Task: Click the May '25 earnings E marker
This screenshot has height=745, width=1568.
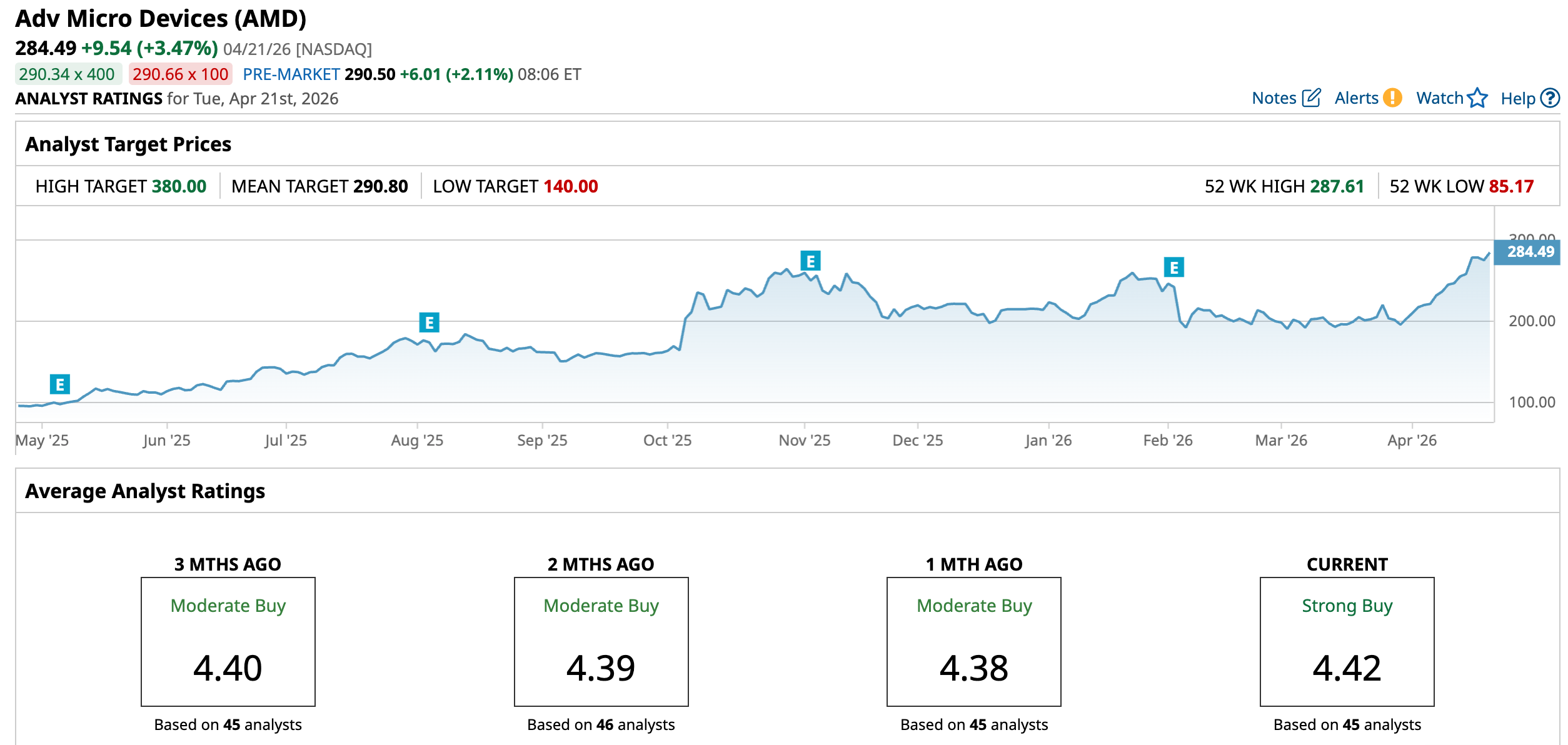Action: click(x=60, y=384)
